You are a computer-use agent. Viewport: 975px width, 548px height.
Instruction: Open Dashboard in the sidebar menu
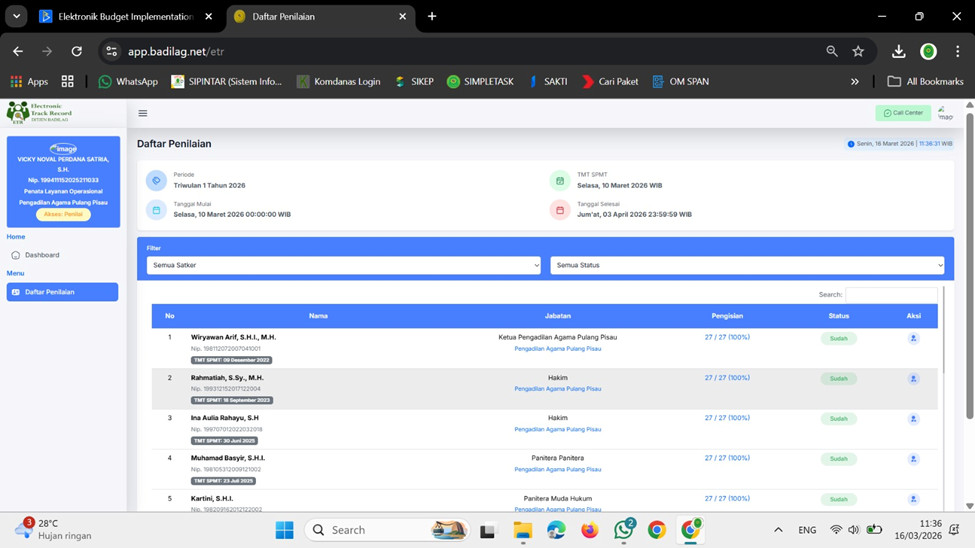point(42,255)
